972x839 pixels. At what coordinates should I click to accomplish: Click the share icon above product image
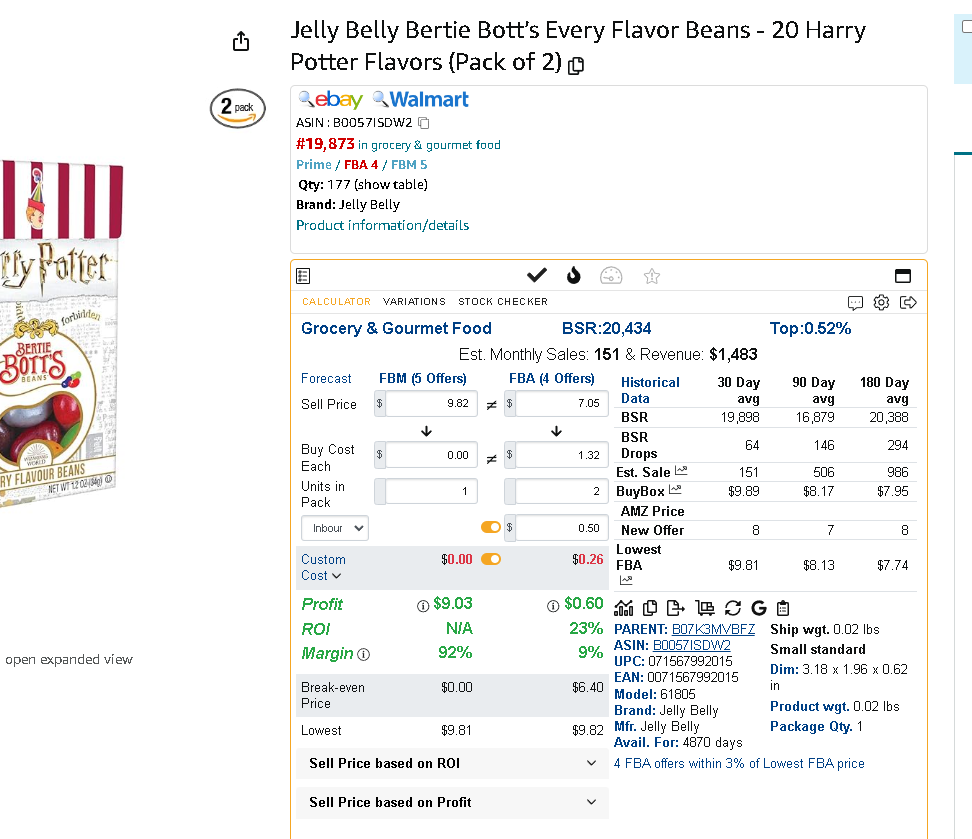click(x=241, y=42)
